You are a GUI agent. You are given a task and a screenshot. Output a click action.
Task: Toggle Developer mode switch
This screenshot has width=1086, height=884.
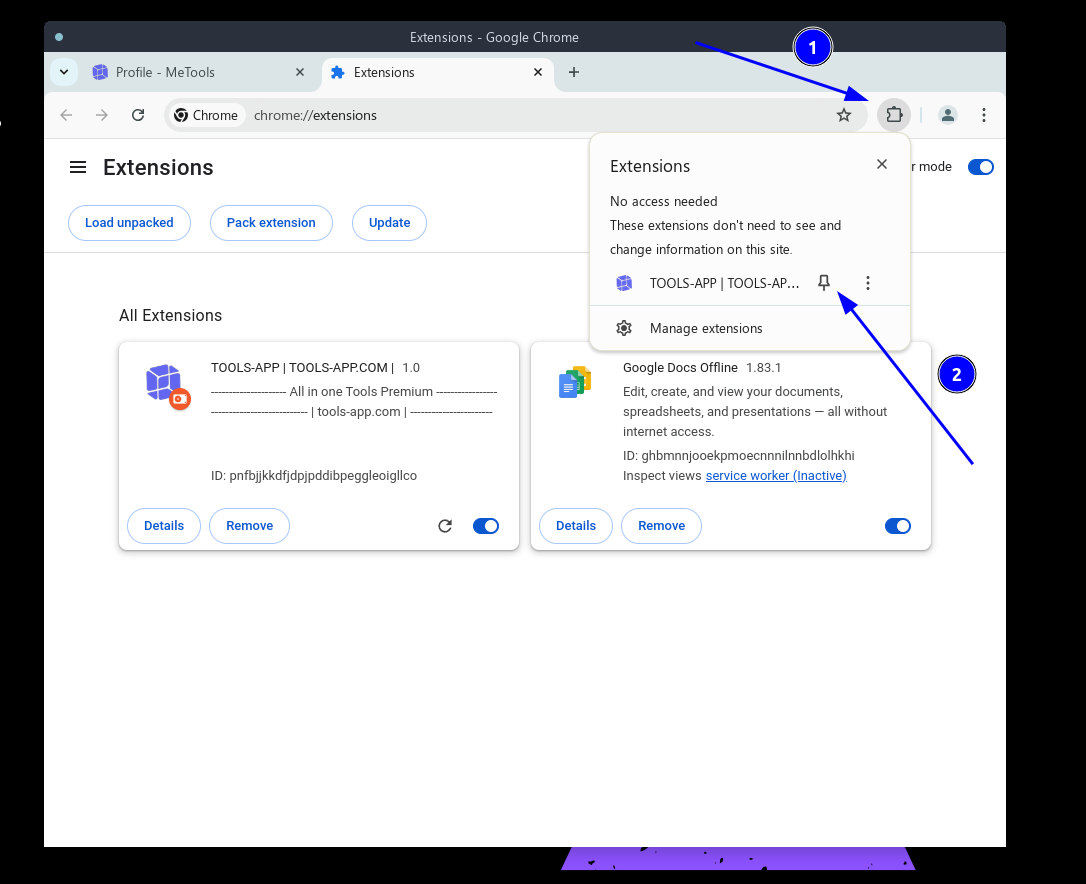pyautogui.click(x=980, y=167)
